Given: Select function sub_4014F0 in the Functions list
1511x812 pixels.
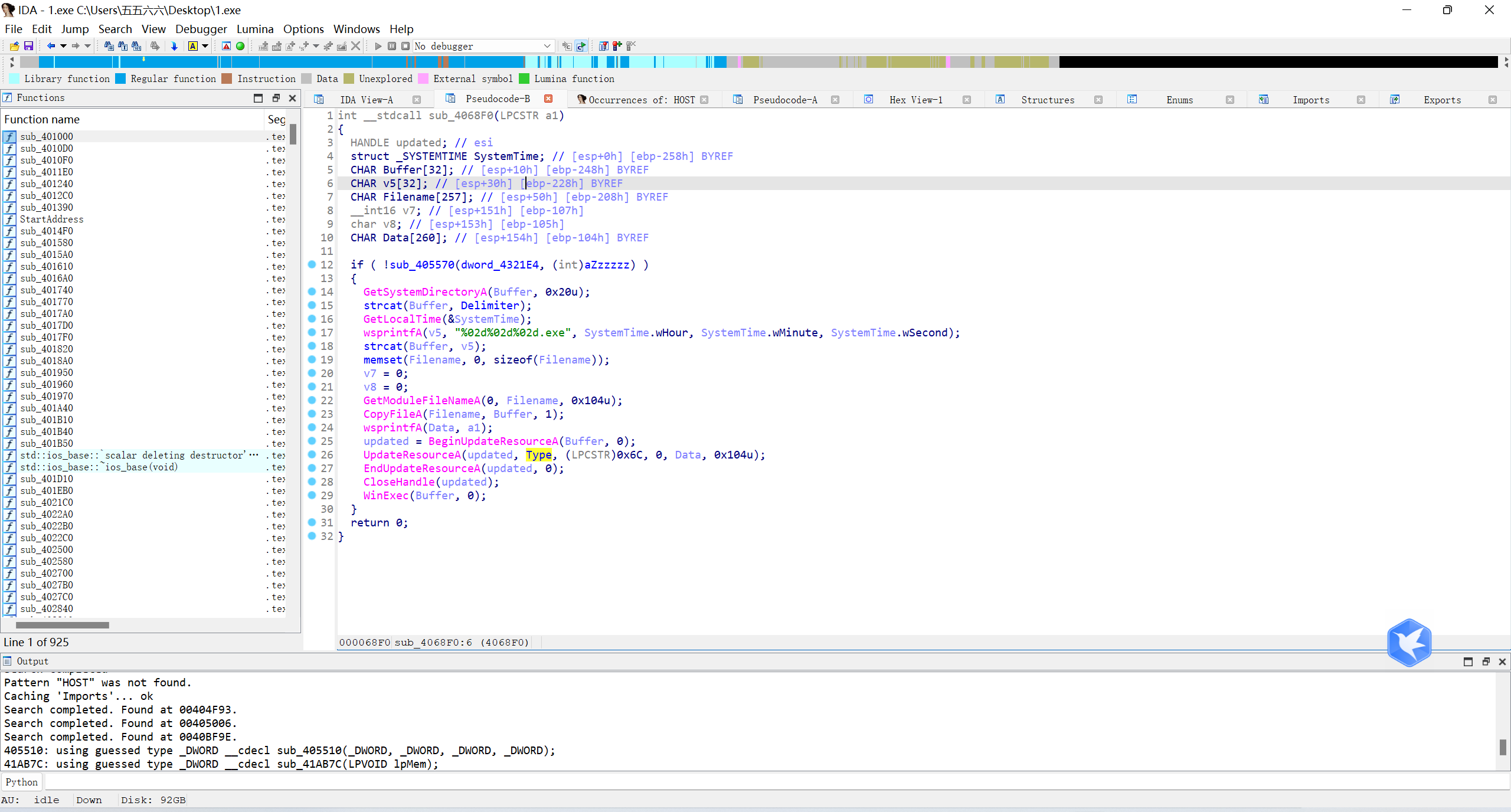Looking at the screenshot, I should coord(46,231).
